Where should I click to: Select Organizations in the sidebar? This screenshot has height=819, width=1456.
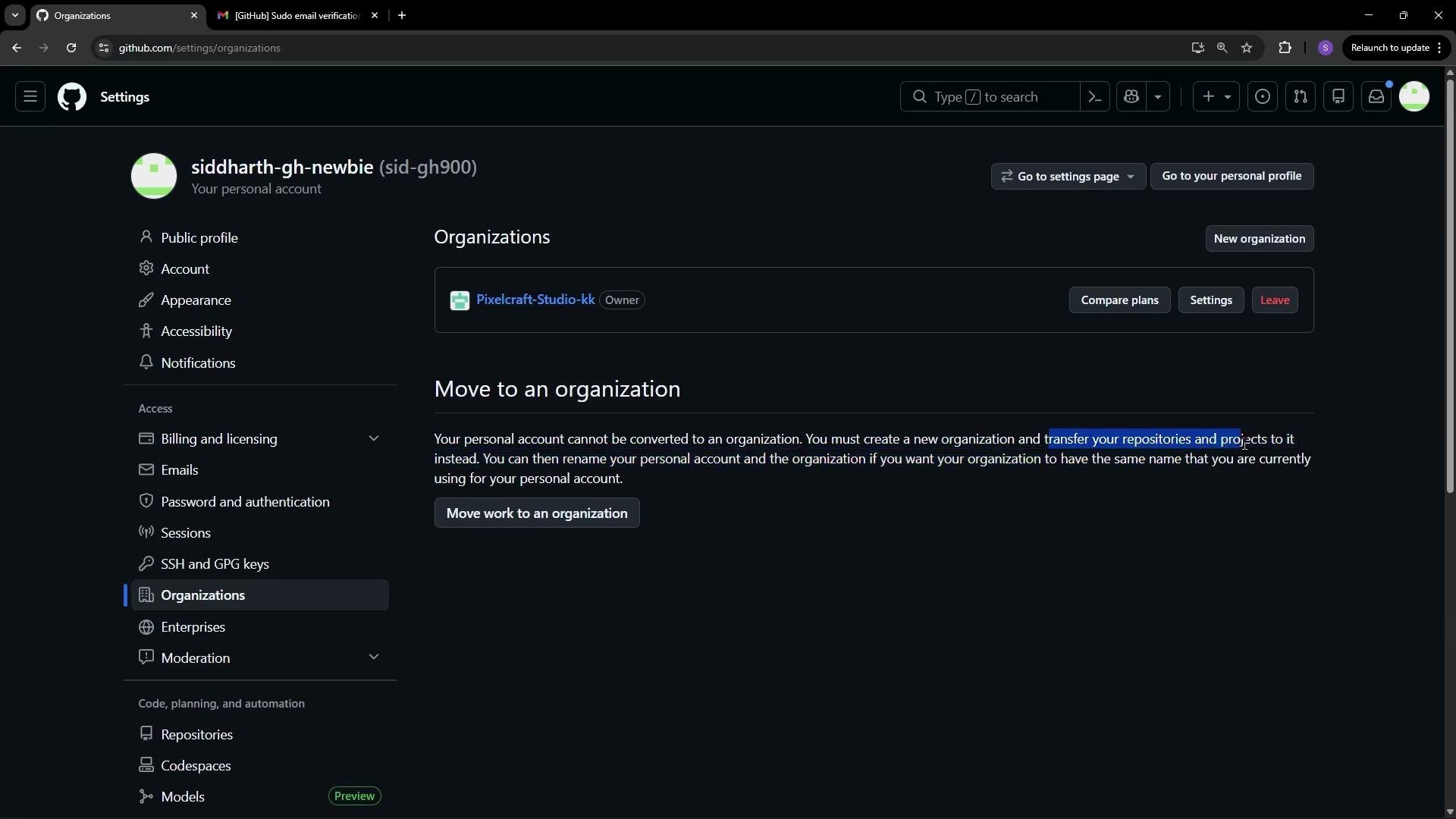coord(260,595)
